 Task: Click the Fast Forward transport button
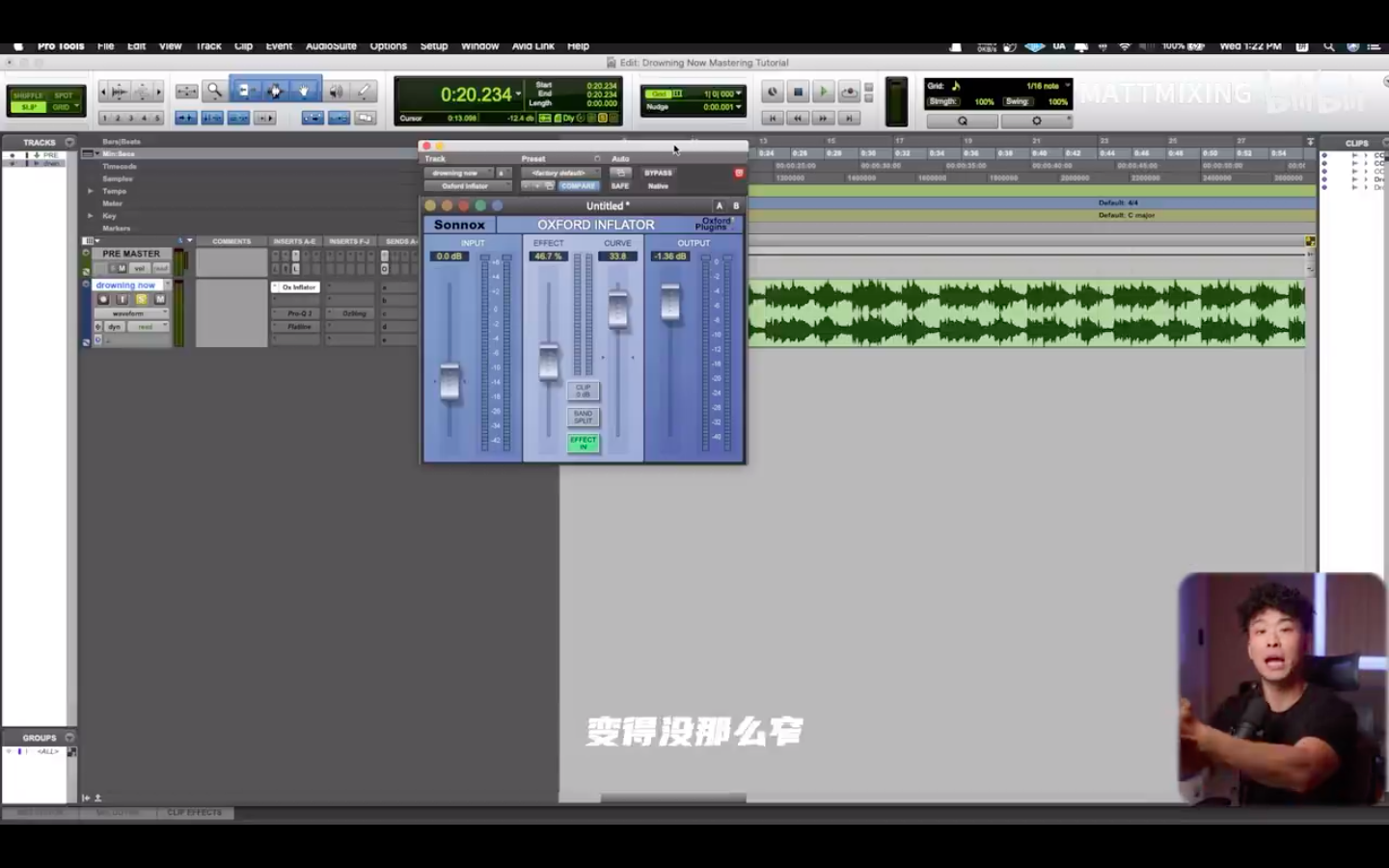coord(823,118)
